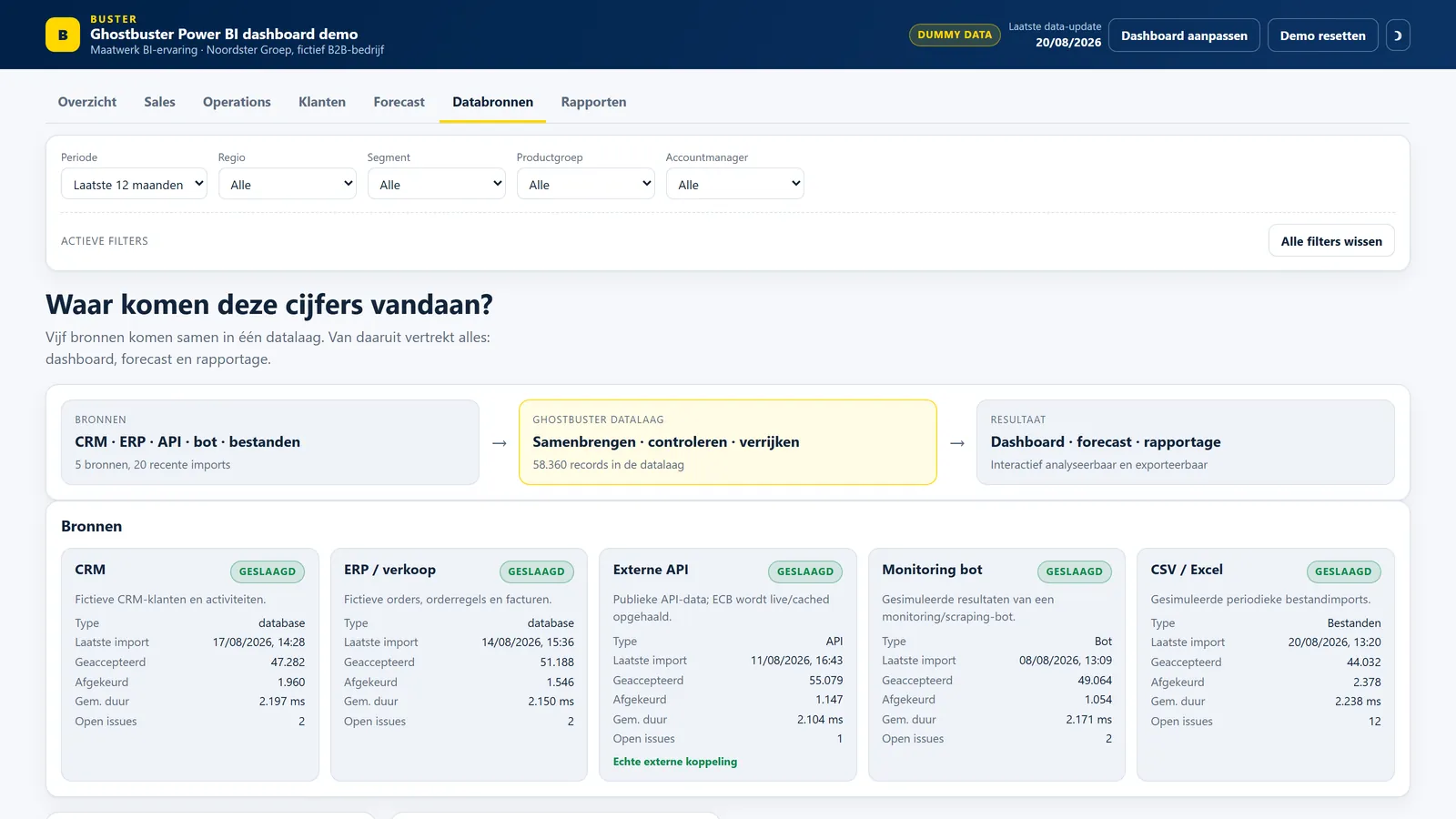
Task: Switch to the Rapporten tab
Action: point(593,102)
